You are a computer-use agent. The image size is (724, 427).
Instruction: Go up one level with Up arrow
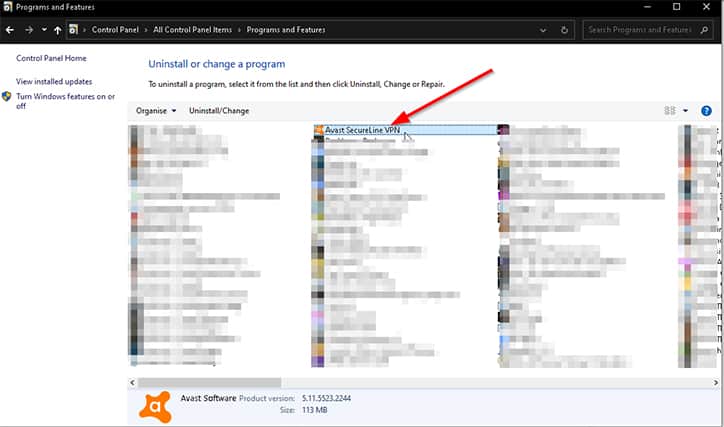tap(57, 30)
